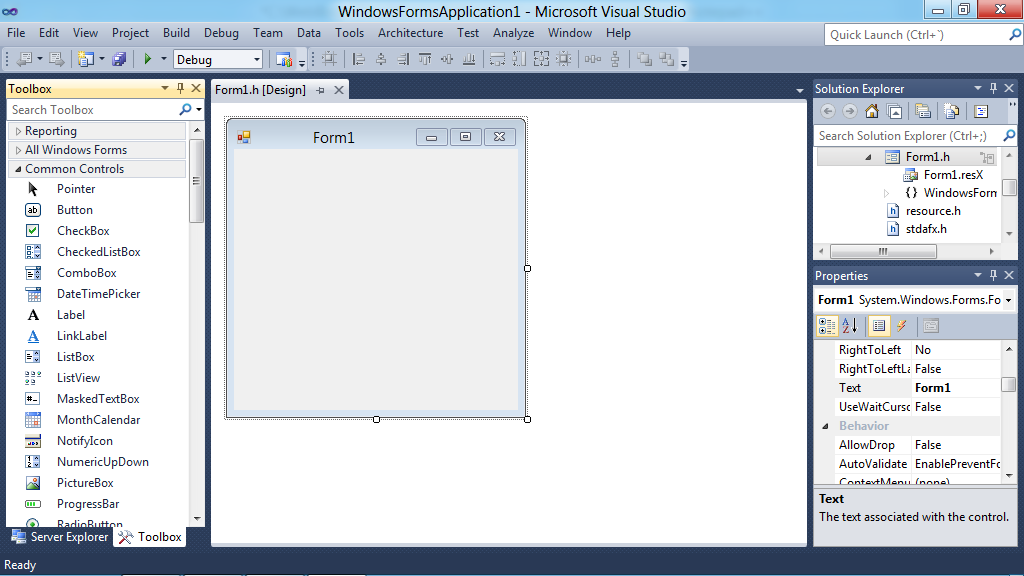Click the Home icon in Solution Explorer
Viewport: 1024px width, 576px height.
pos(872,111)
